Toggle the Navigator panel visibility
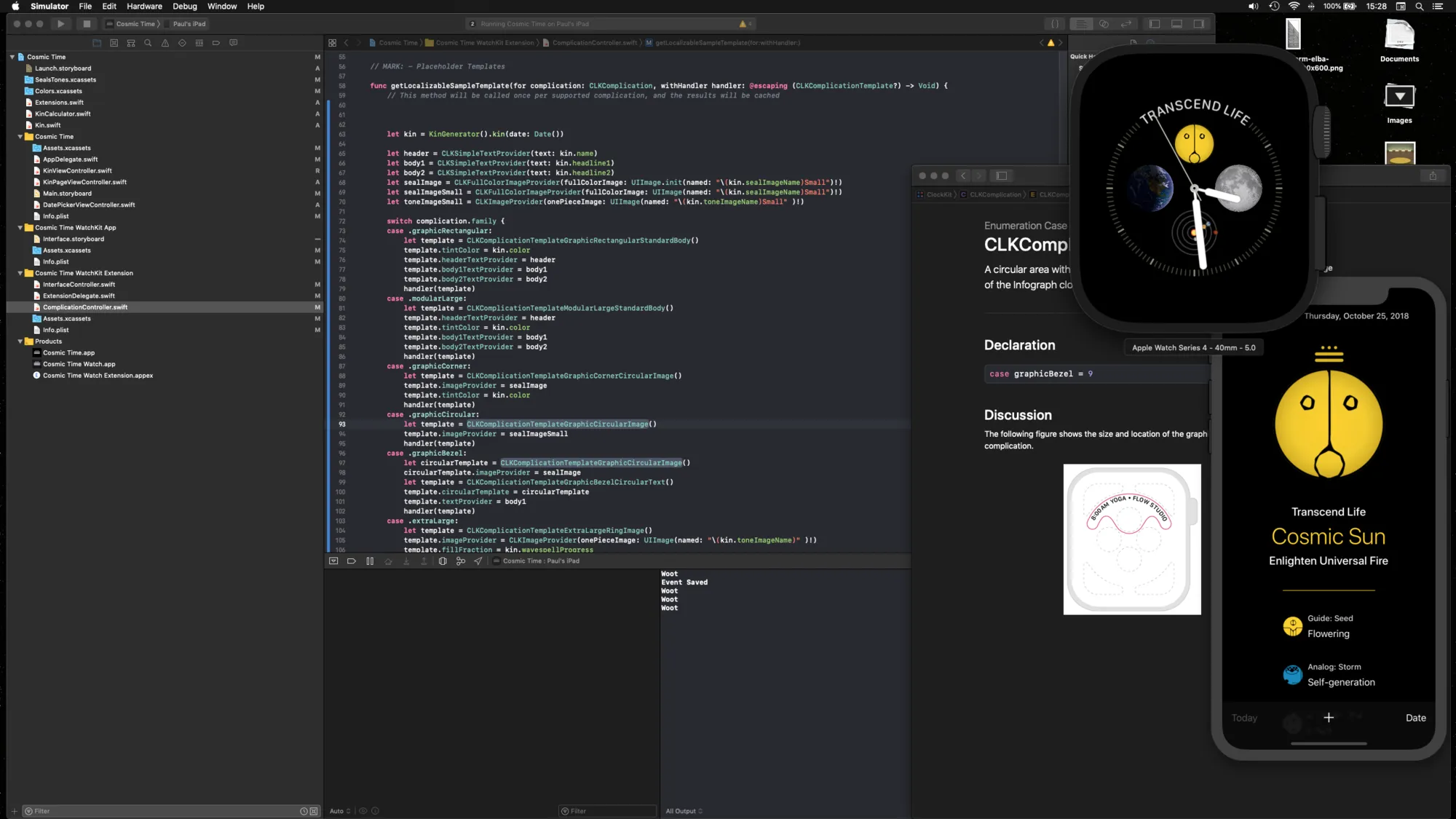1456x819 pixels. (1155, 24)
